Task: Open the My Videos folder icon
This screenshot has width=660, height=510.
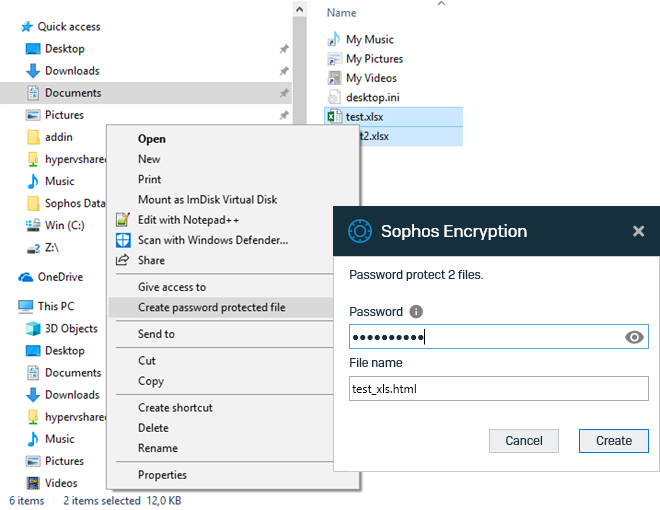Action: (334, 78)
